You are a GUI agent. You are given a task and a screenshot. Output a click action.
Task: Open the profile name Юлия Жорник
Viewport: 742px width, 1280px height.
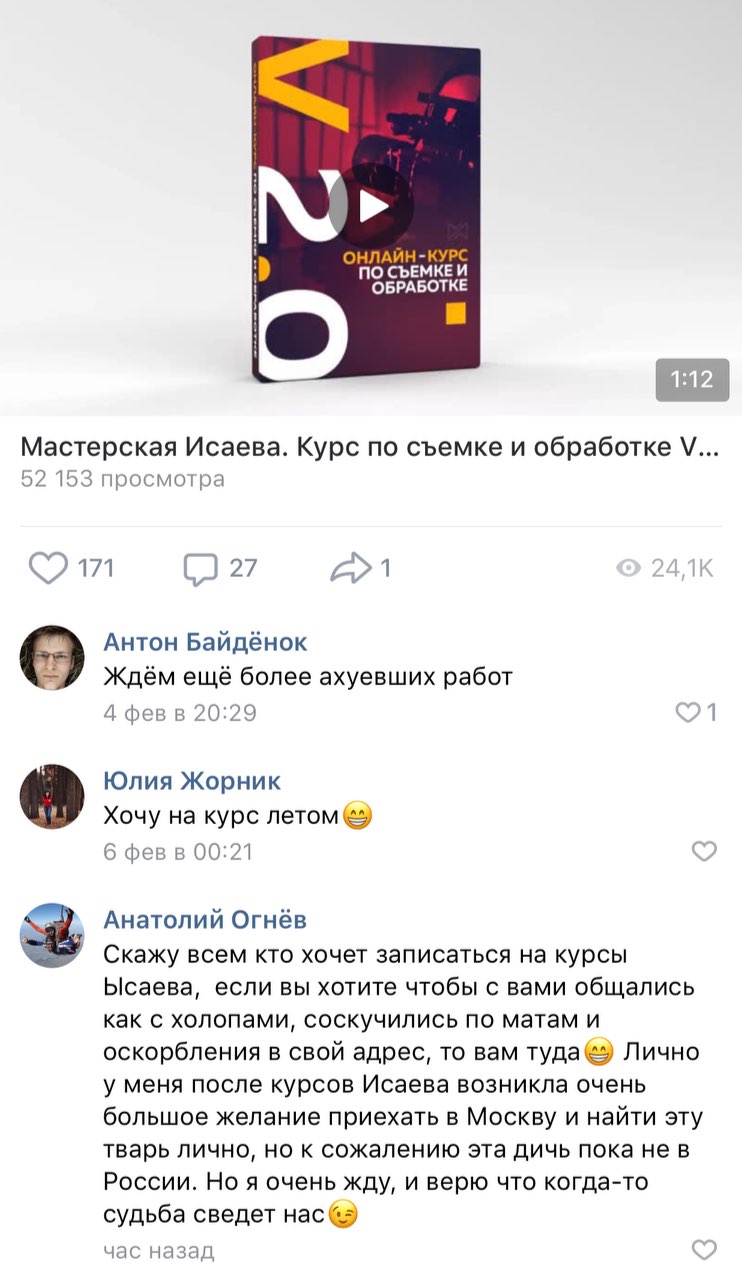point(193,780)
